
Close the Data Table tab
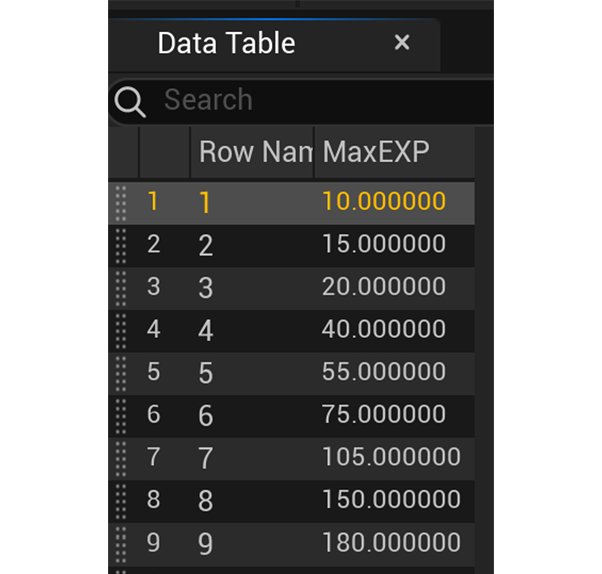402,43
